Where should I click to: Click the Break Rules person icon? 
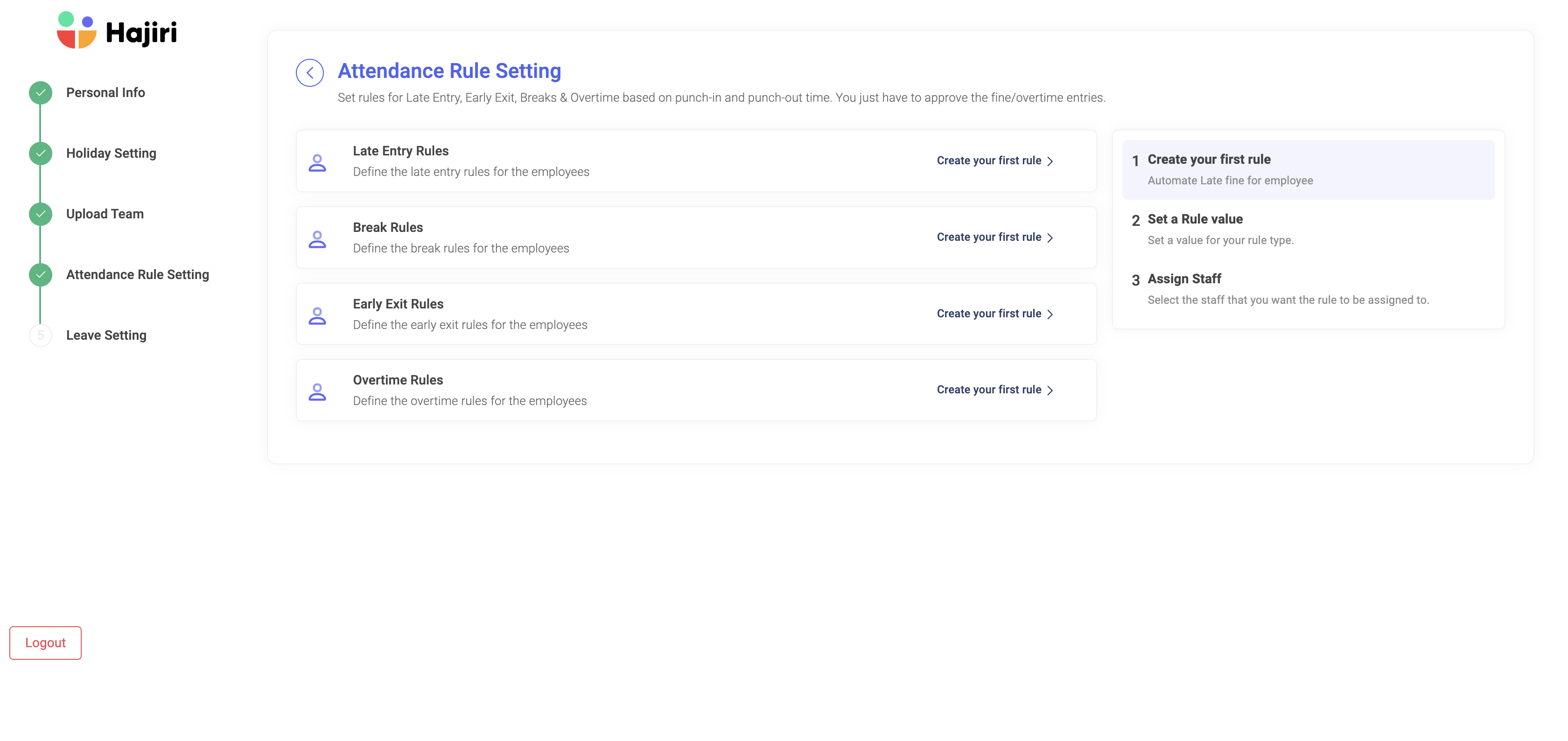pyautogui.click(x=317, y=239)
